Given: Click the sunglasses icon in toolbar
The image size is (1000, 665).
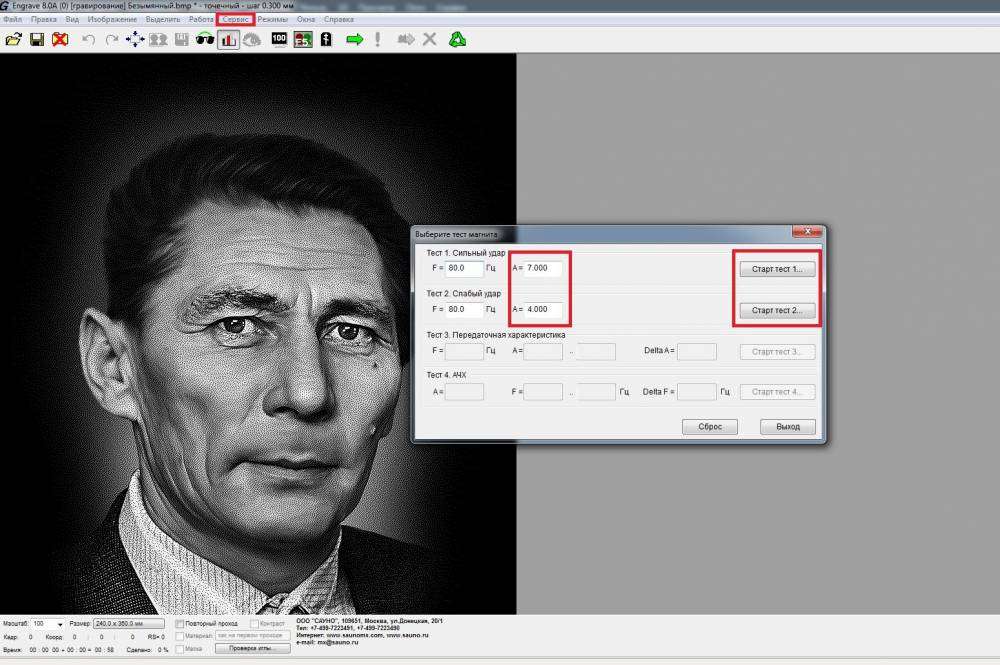Looking at the screenshot, I should pyautogui.click(x=205, y=40).
